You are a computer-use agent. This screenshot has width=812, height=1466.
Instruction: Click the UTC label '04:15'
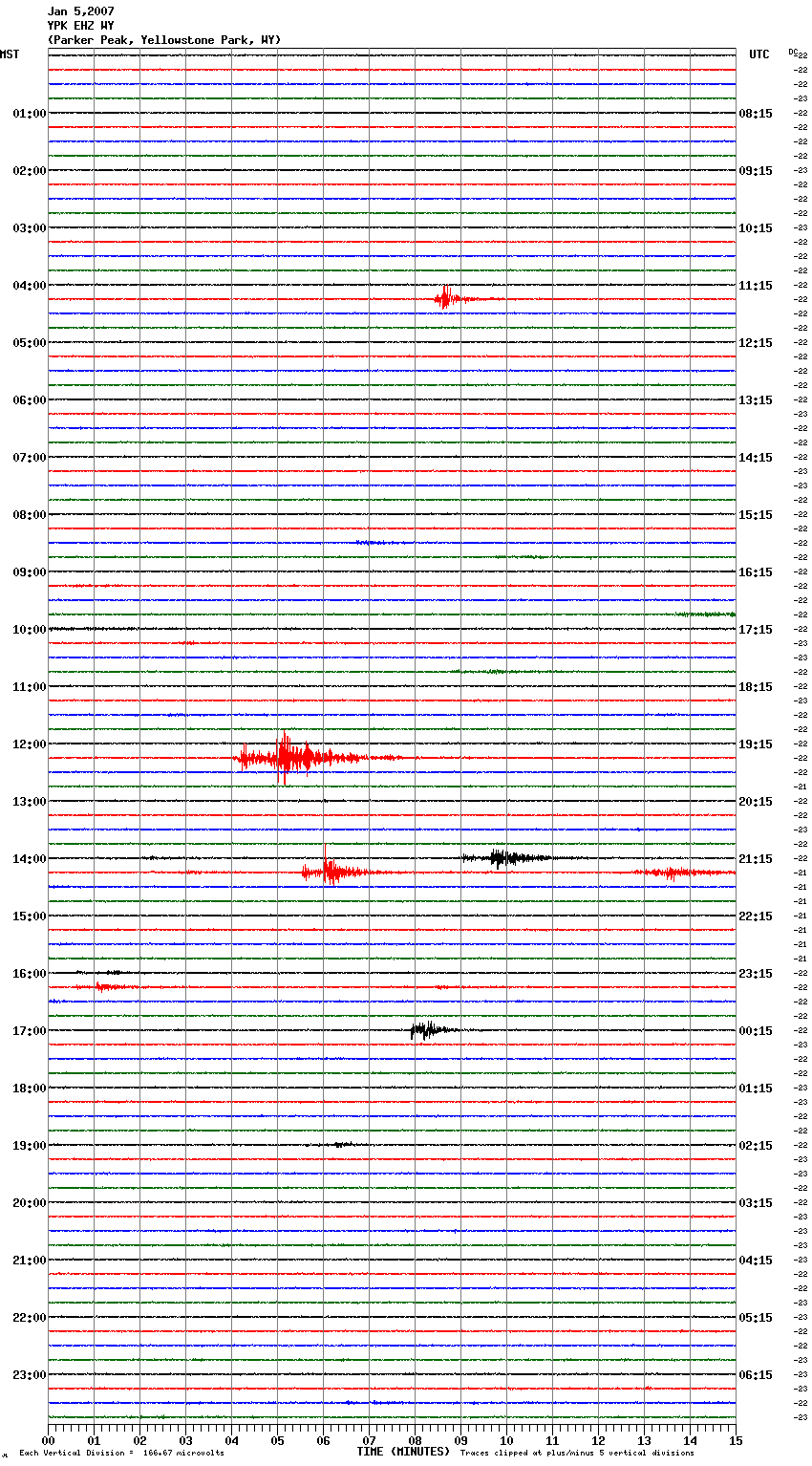tap(756, 1261)
